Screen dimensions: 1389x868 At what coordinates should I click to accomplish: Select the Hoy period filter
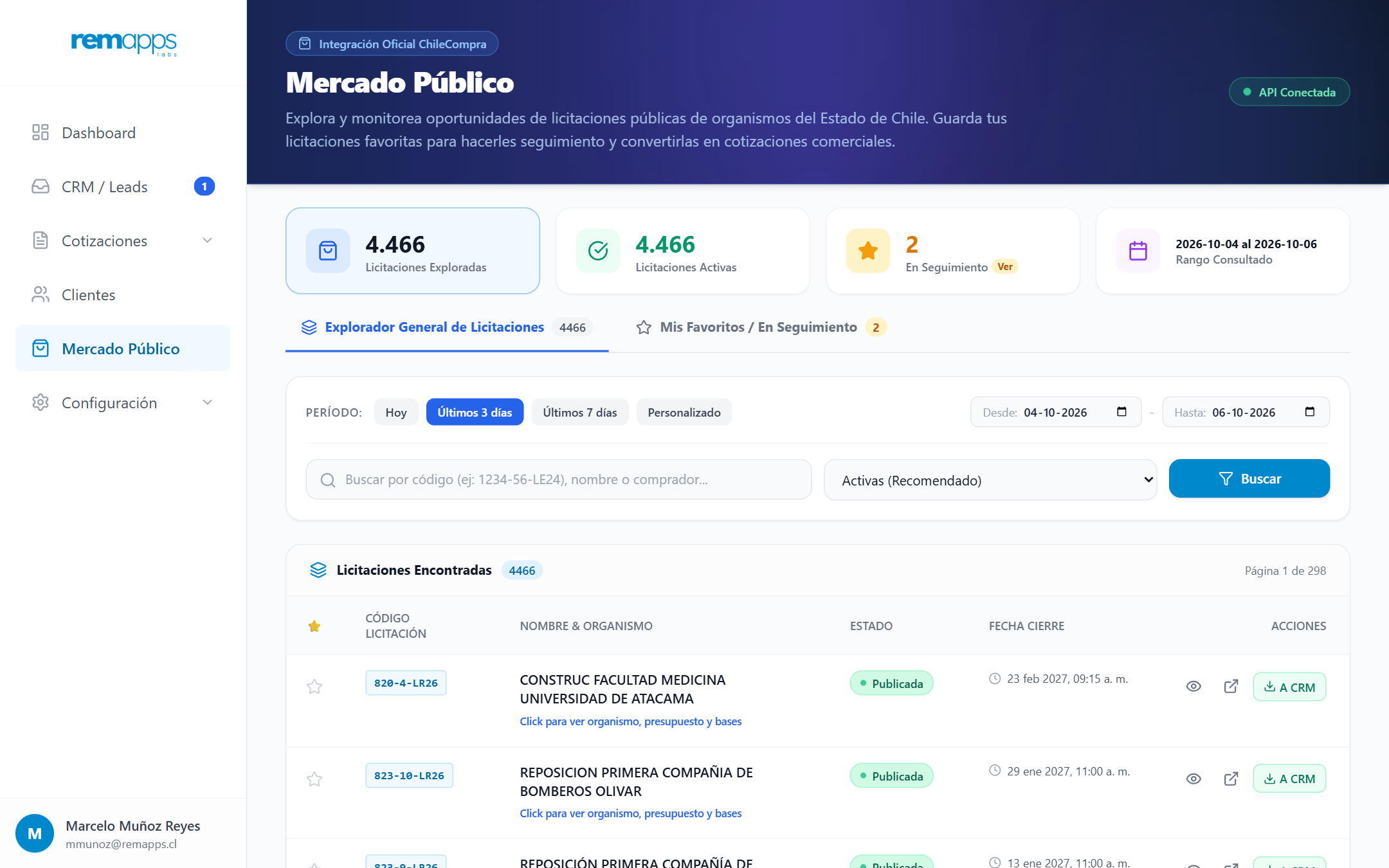(396, 412)
